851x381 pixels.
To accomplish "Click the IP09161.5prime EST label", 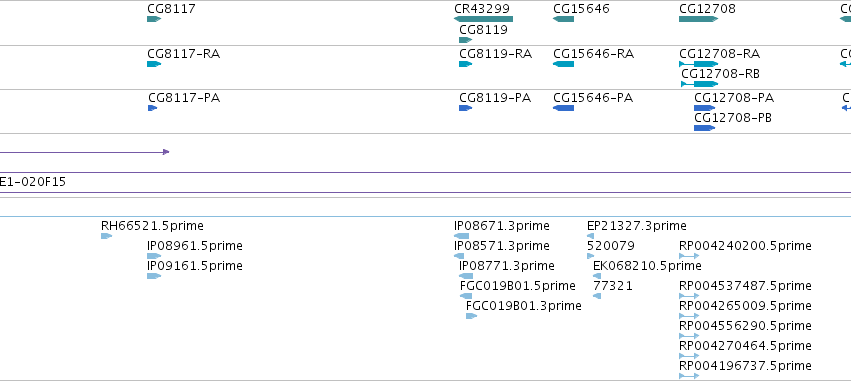I will coord(195,265).
